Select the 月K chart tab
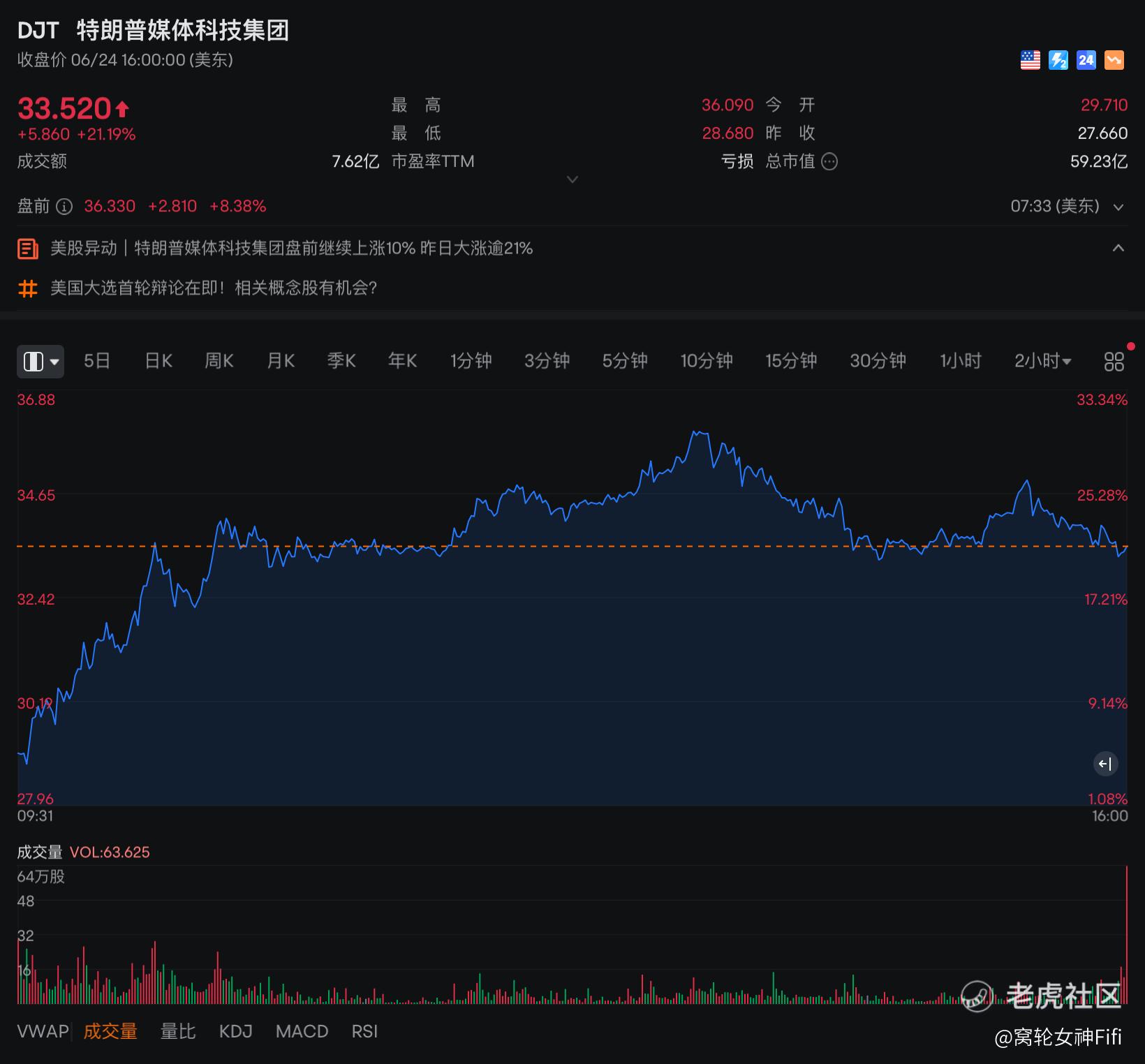 pyautogui.click(x=281, y=361)
